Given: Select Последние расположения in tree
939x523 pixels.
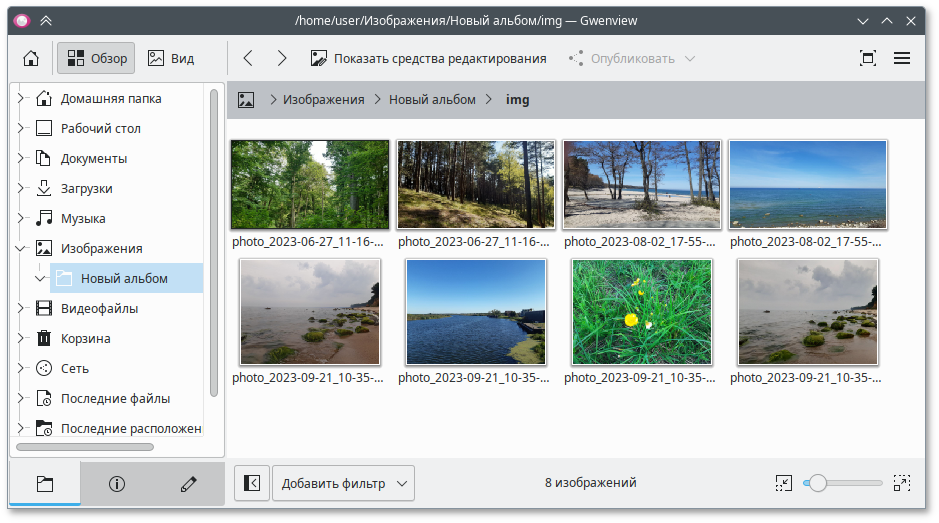Looking at the screenshot, I should pos(131,428).
